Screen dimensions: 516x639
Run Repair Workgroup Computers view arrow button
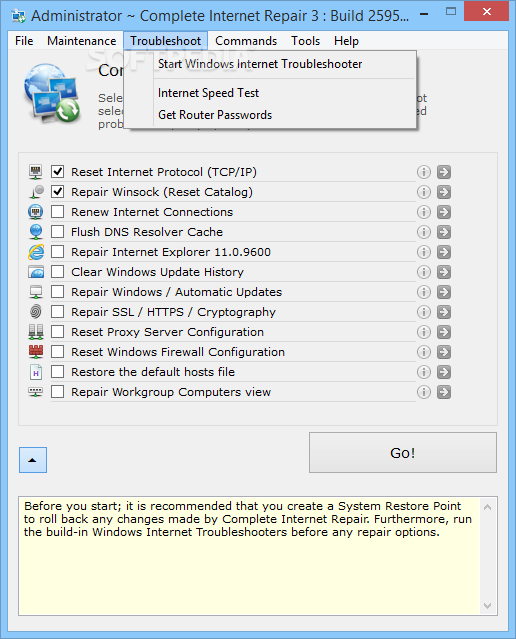click(x=444, y=392)
